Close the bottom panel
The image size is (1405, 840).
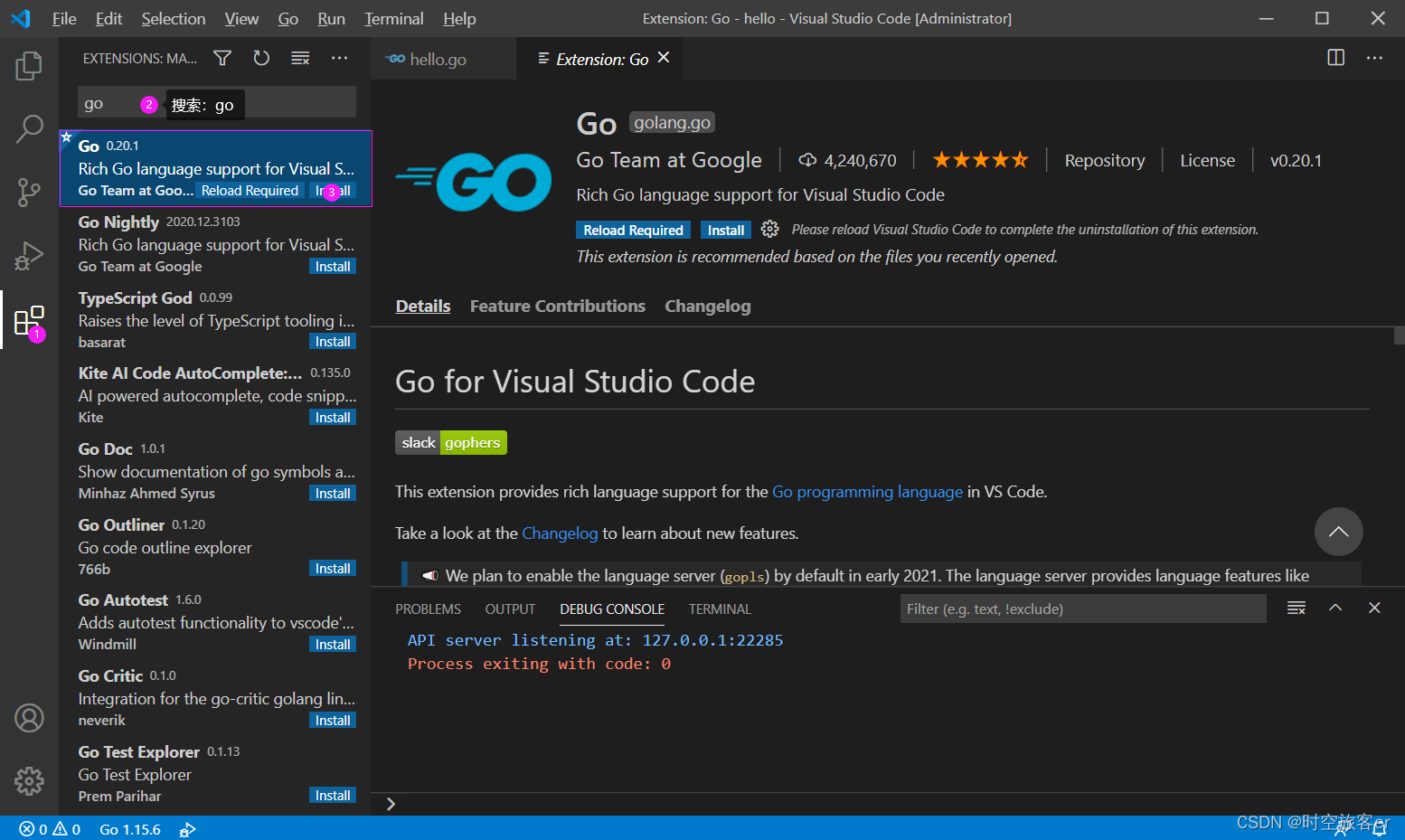coord(1374,609)
